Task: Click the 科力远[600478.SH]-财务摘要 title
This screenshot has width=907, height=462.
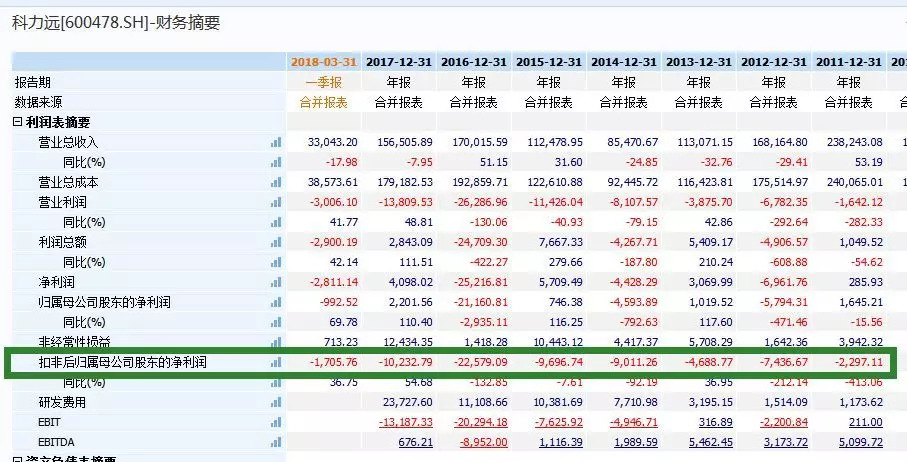Action: click(116, 23)
